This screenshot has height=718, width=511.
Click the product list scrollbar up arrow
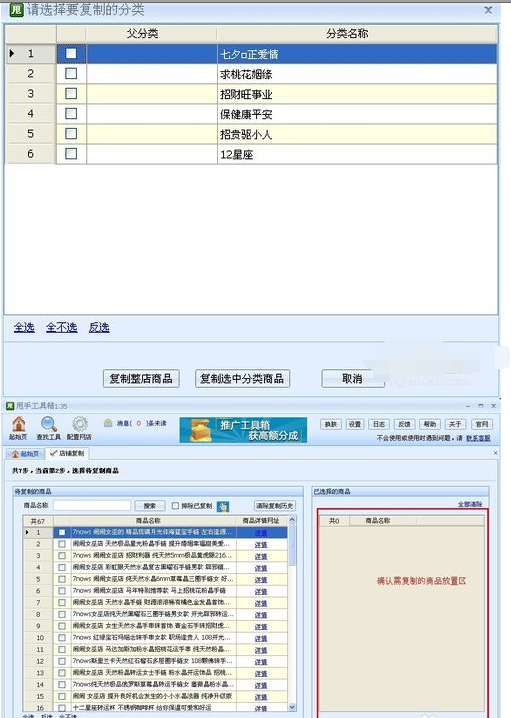tap(292, 520)
